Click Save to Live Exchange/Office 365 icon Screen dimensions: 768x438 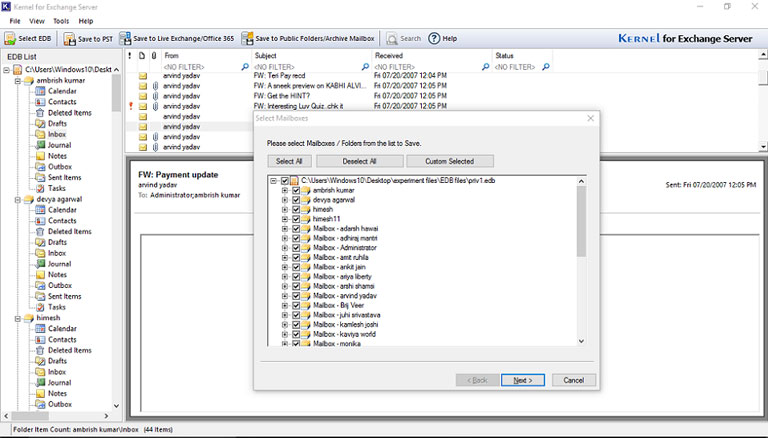pyautogui.click(x=125, y=38)
